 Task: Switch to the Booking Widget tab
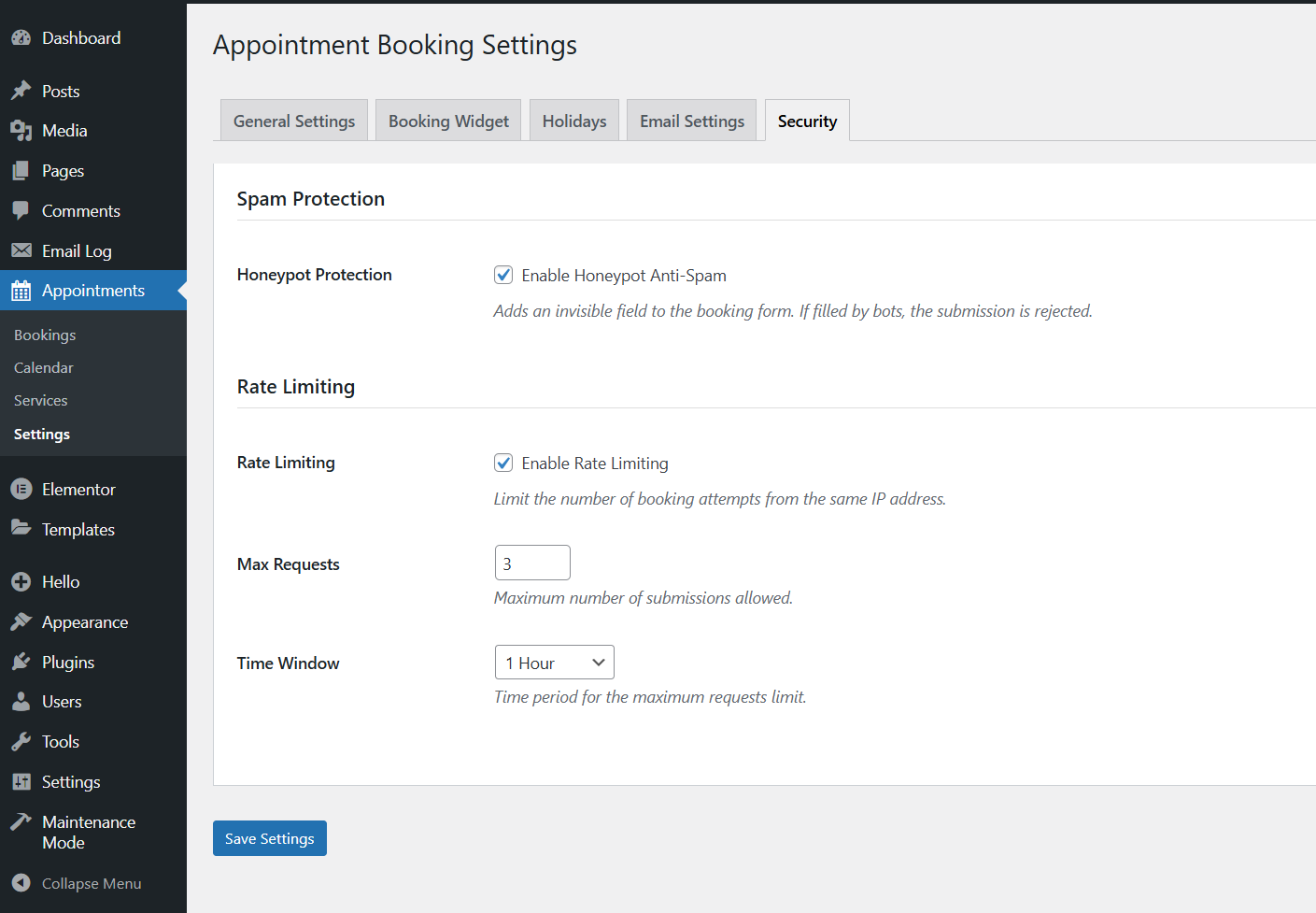(x=447, y=120)
